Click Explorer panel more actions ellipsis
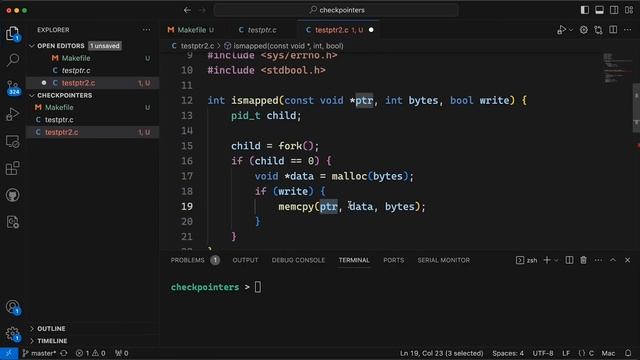The height and width of the screenshot is (360, 640). 146,30
